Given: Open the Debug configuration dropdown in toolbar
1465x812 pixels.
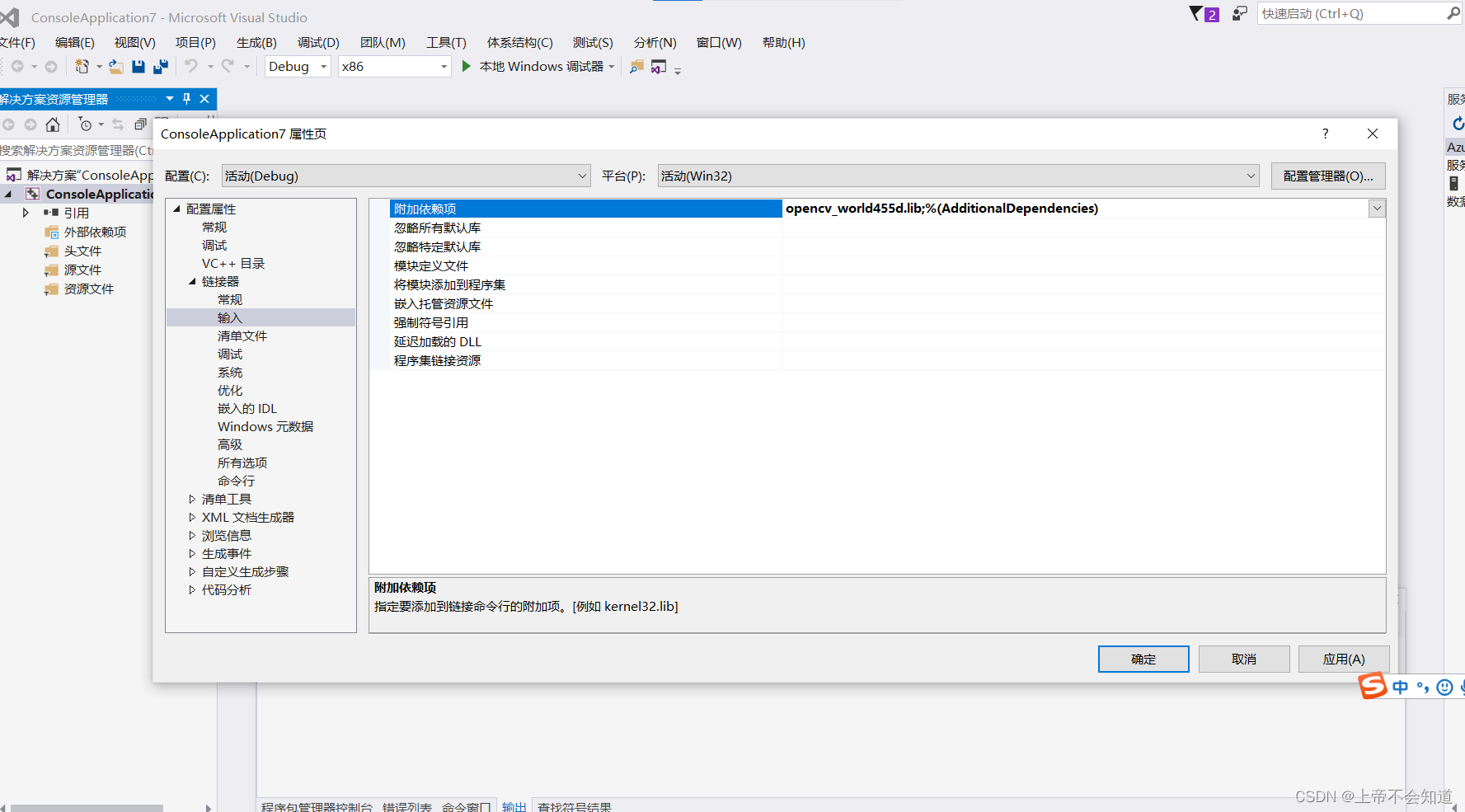Looking at the screenshot, I should tap(298, 67).
